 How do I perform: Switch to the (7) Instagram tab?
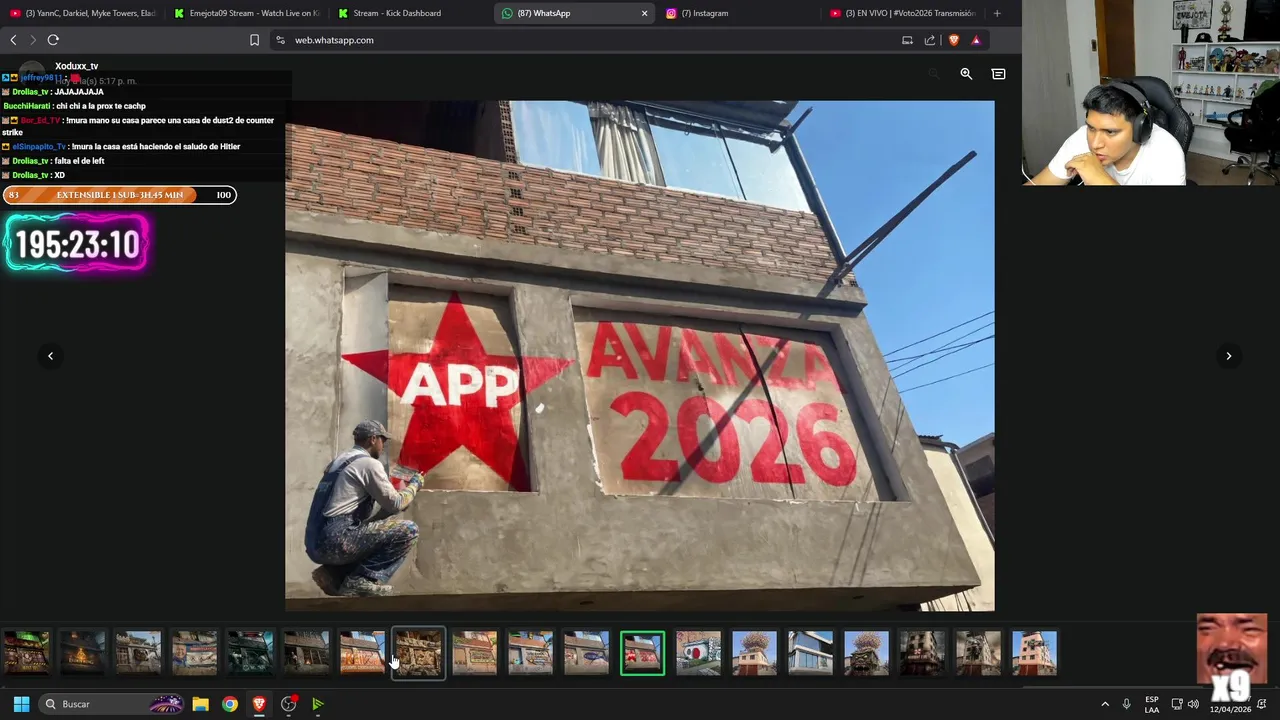(738, 13)
